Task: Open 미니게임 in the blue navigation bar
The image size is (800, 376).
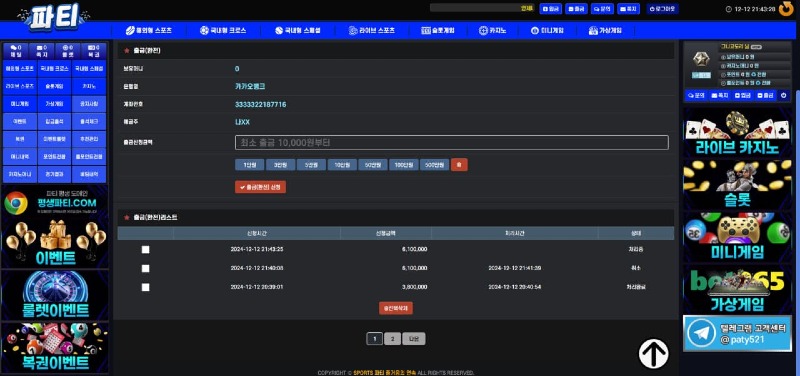Action: tap(547, 31)
